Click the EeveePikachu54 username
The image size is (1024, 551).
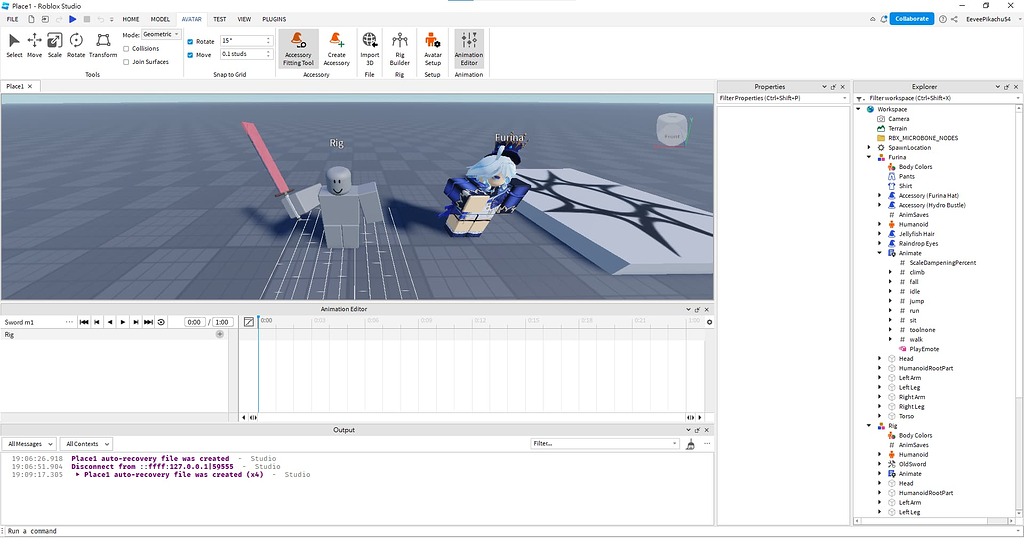click(988, 19)
